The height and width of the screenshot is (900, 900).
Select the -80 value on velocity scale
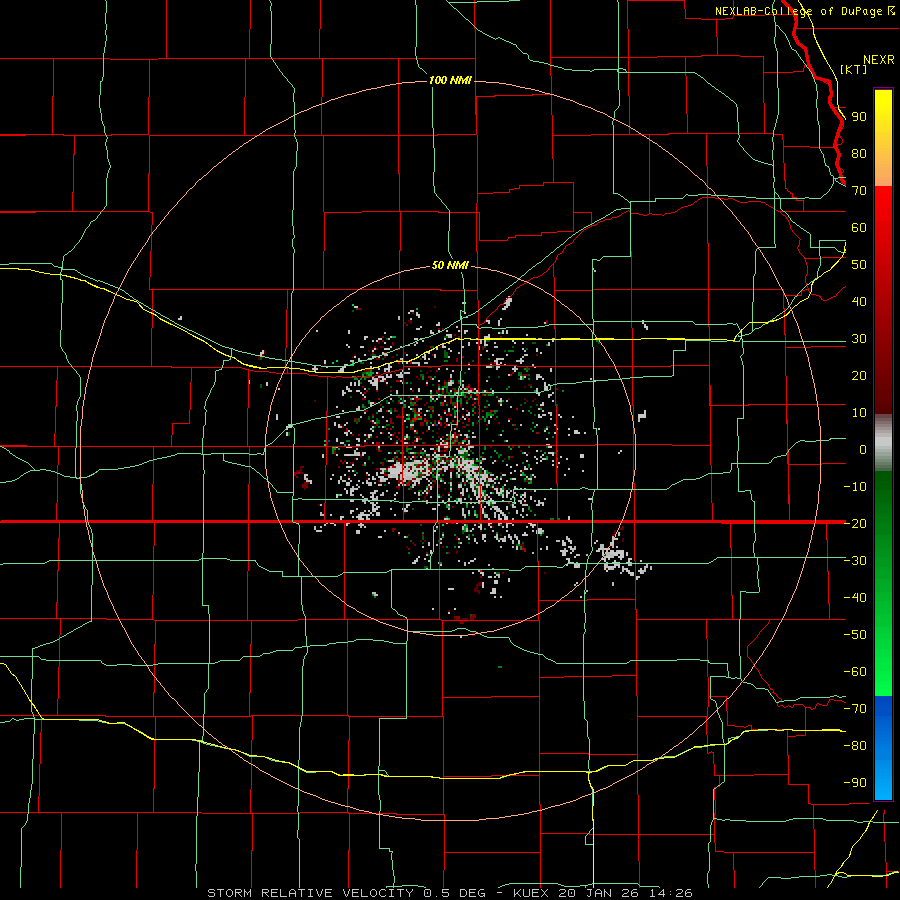[x=855, y=746]
